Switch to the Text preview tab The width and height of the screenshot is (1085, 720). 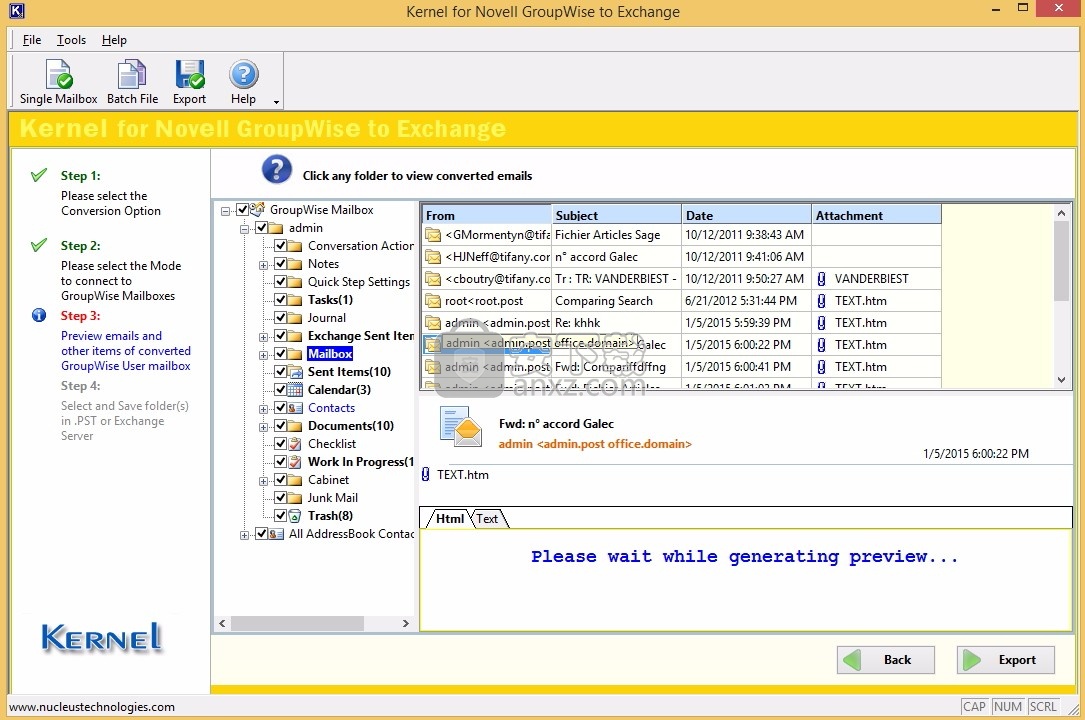[488, 519]
